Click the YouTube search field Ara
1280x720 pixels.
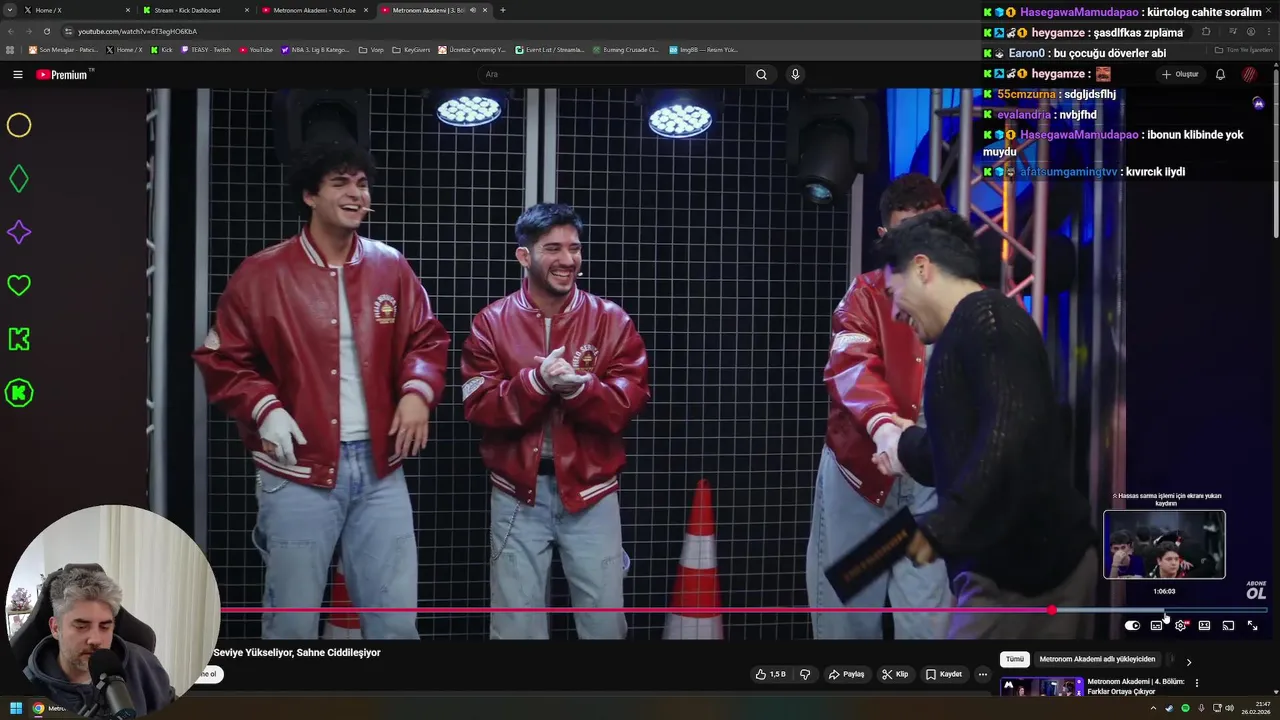(612, 74)
